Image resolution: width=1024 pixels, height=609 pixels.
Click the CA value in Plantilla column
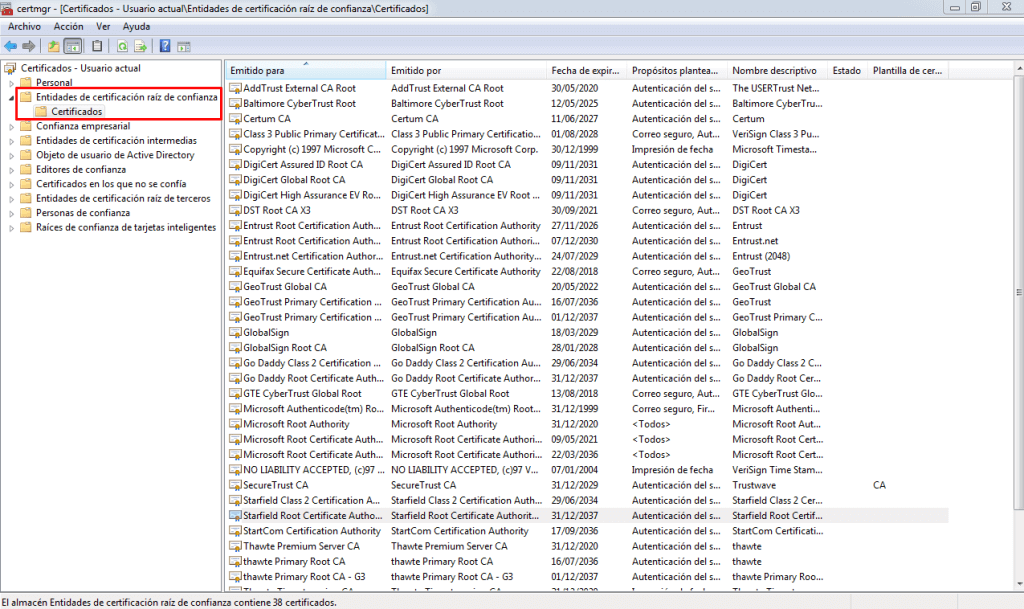tap(879, 485)
